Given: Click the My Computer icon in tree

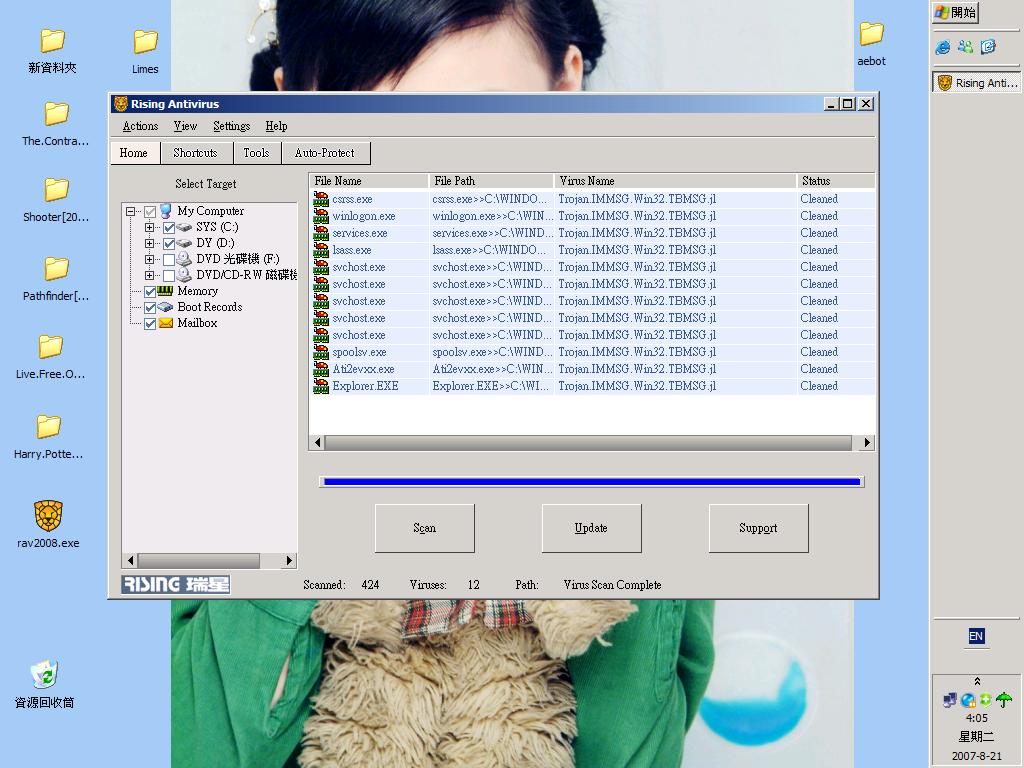Looking at the screenshot, I should (x=166, y=211).
